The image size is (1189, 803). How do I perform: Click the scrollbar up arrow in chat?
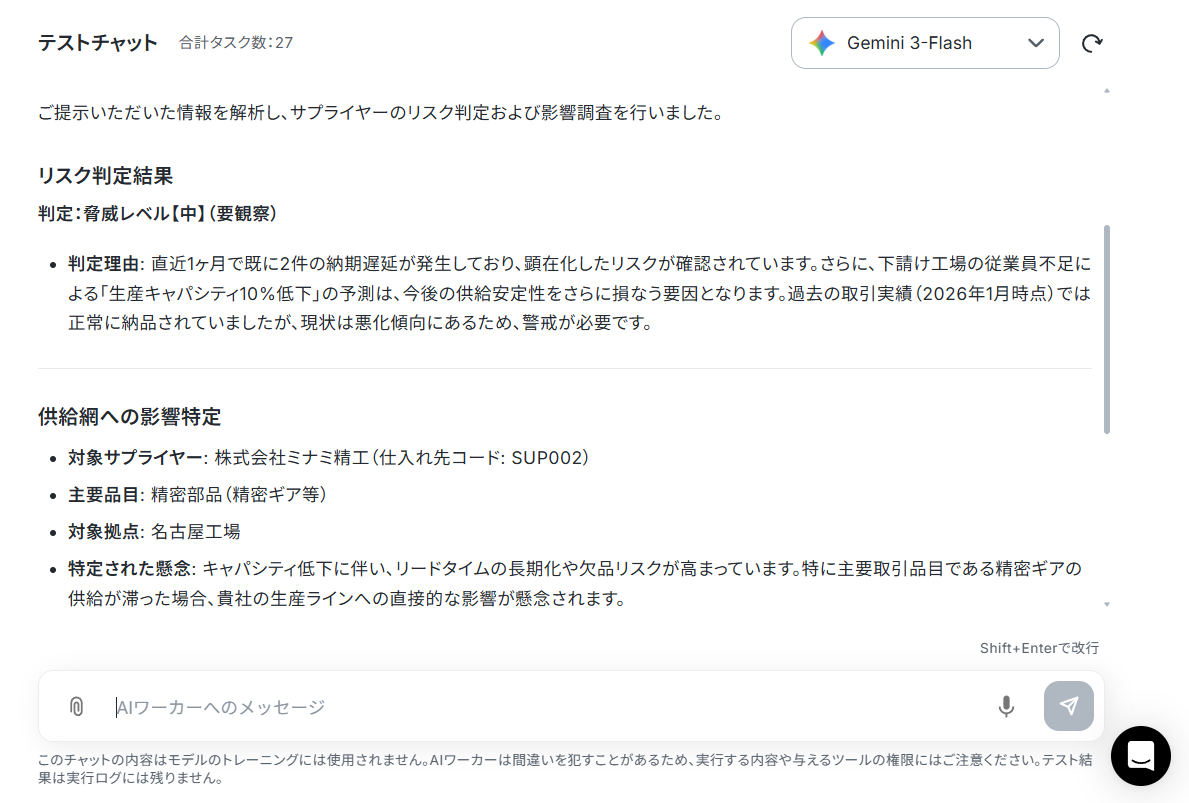[x=1107, y=91]
